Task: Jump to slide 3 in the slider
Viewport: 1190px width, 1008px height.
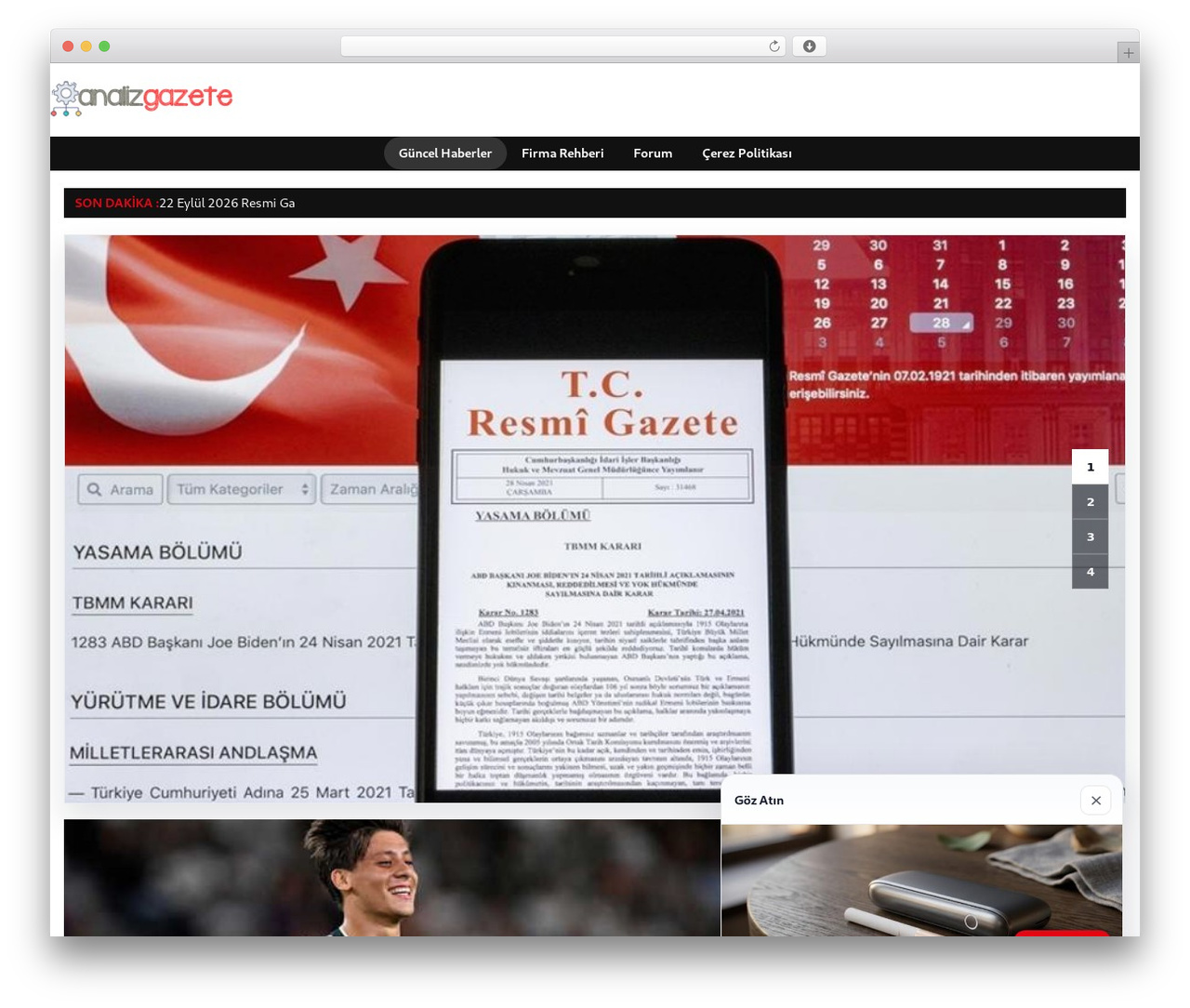Action: [1090, 537]
